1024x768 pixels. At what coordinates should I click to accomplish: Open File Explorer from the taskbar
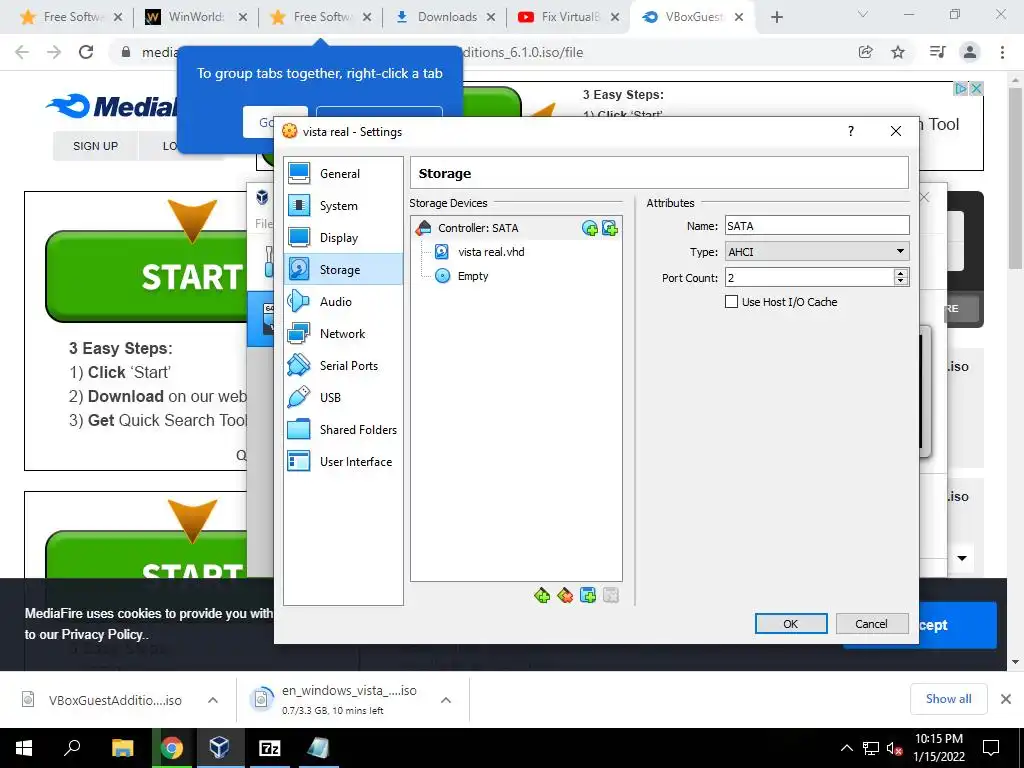point(122,748)
